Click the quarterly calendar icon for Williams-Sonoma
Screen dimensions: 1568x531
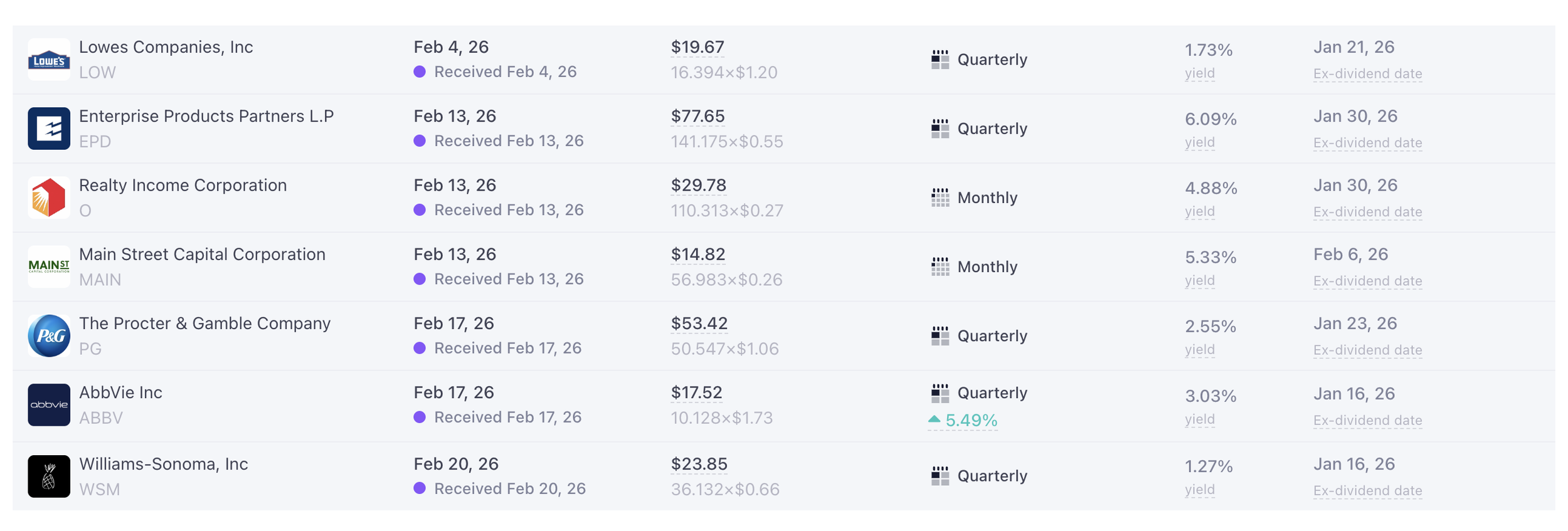[x=940, y=476]
